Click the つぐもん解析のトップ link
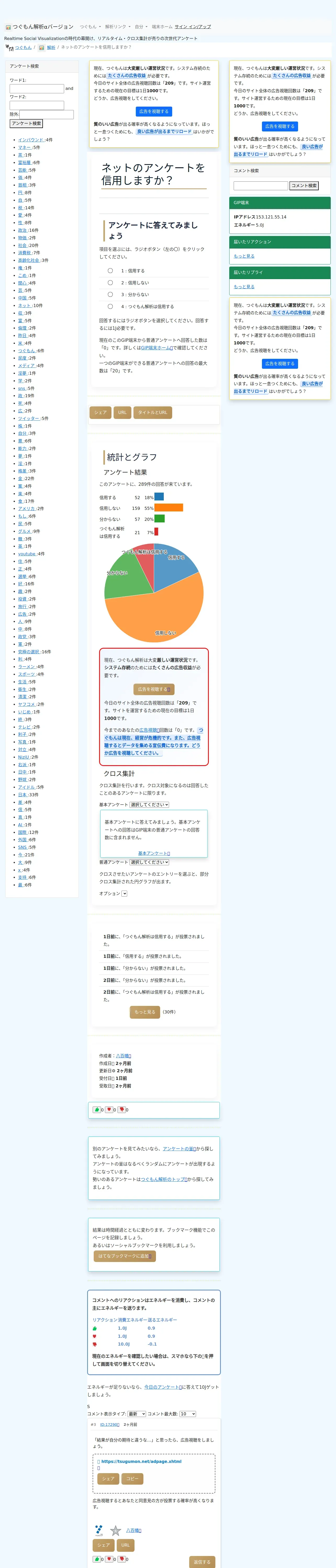Screen dimensions: 336x1568 [x=165, y=1179]
